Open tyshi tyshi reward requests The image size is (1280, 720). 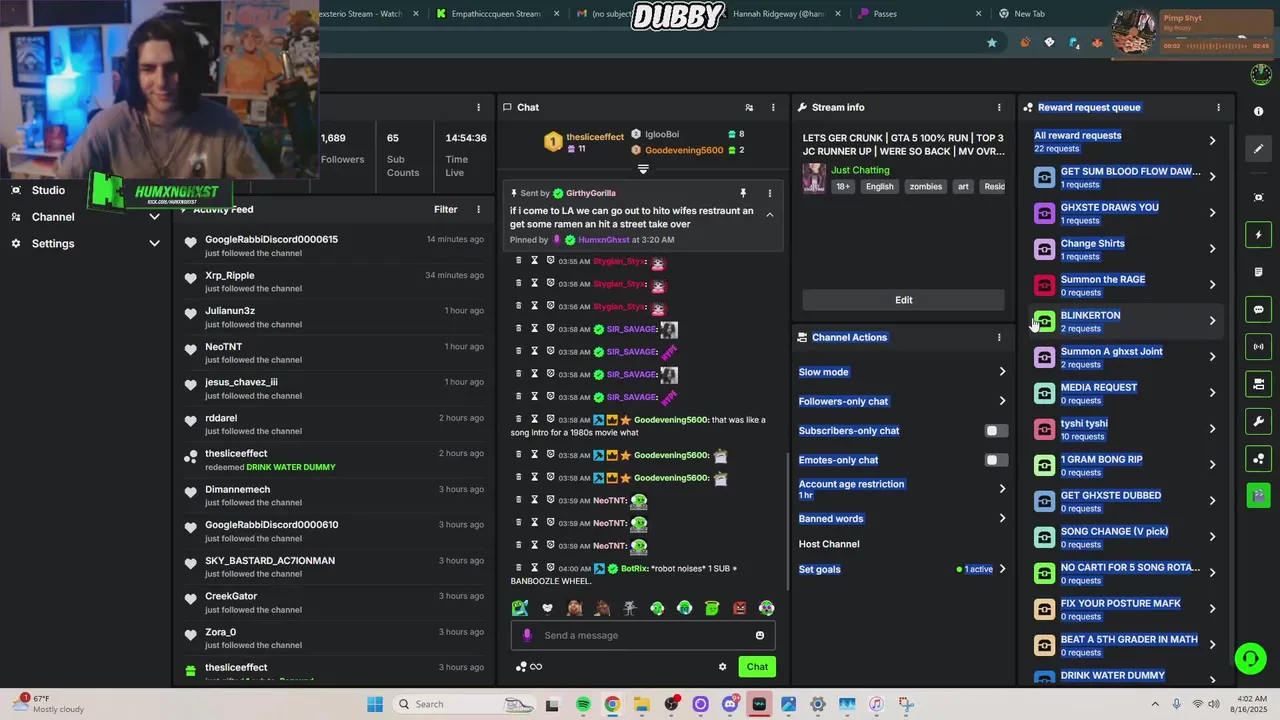click(x=1125, y=429)
